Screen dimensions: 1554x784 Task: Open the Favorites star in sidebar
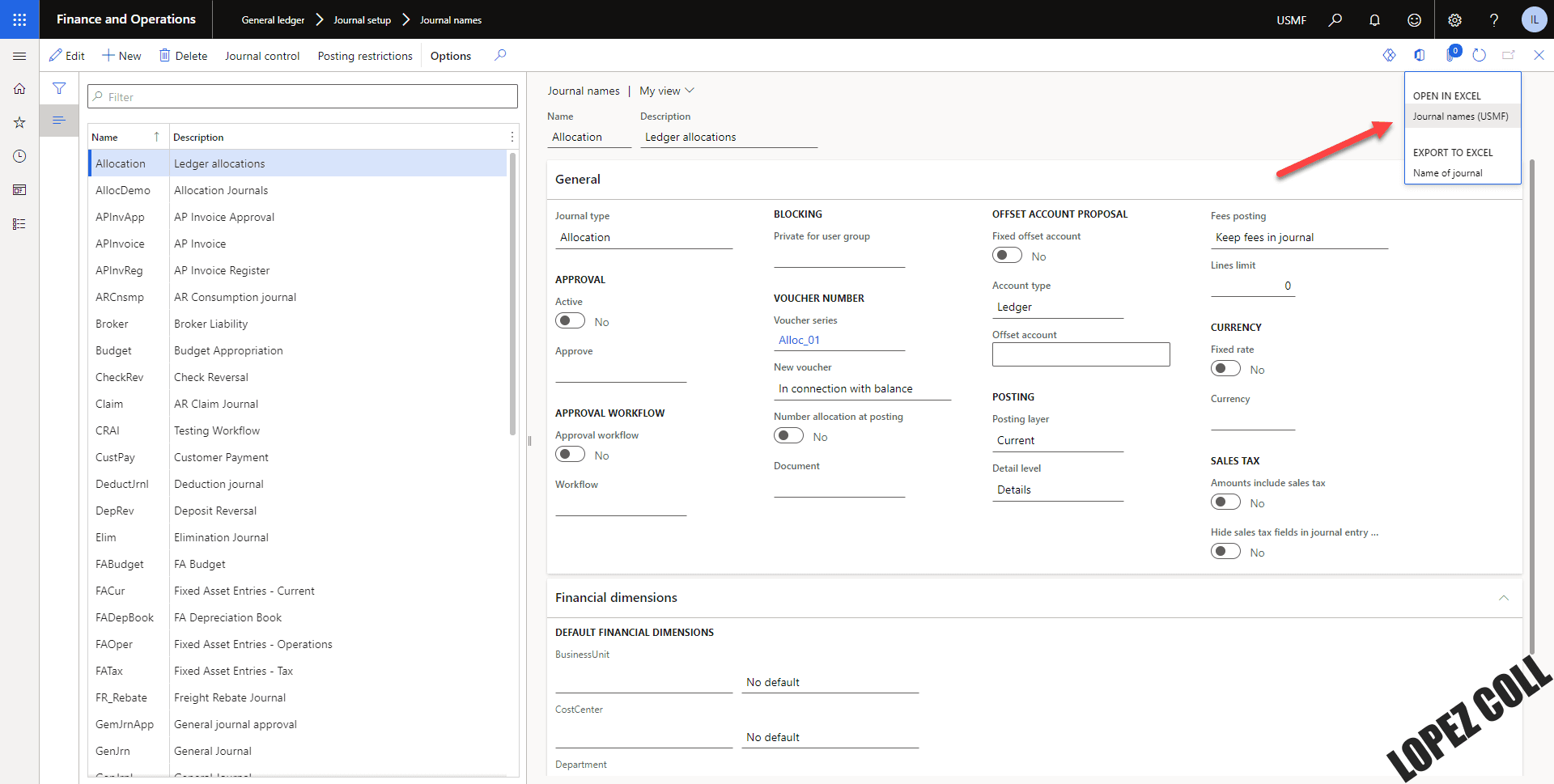pos(19,122)
